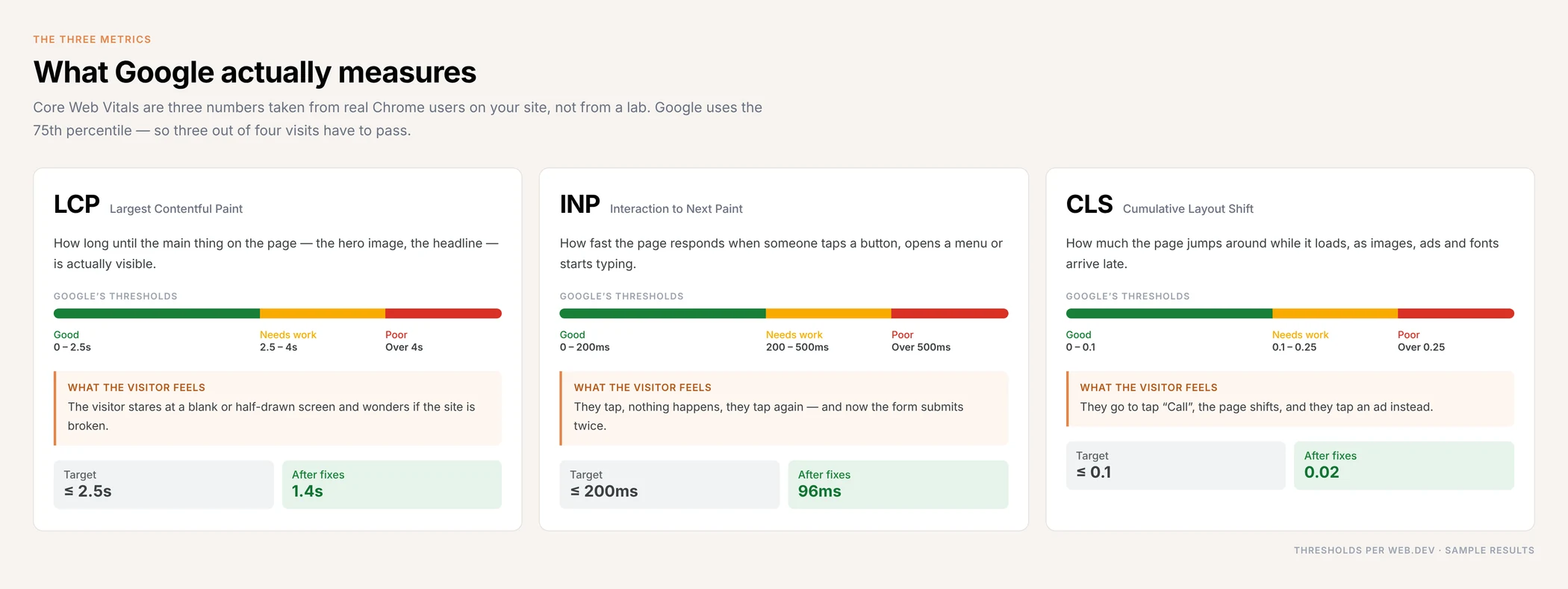Screen dimensions: 1568x589
Task: Click the "0 – 0.1" Good range label
Action: [x=1081, y=347]
